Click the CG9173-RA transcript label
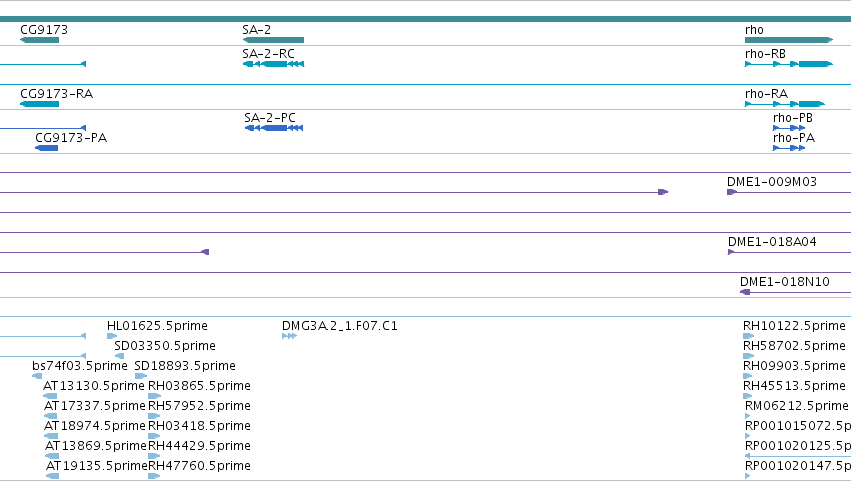 coord(56,94)
